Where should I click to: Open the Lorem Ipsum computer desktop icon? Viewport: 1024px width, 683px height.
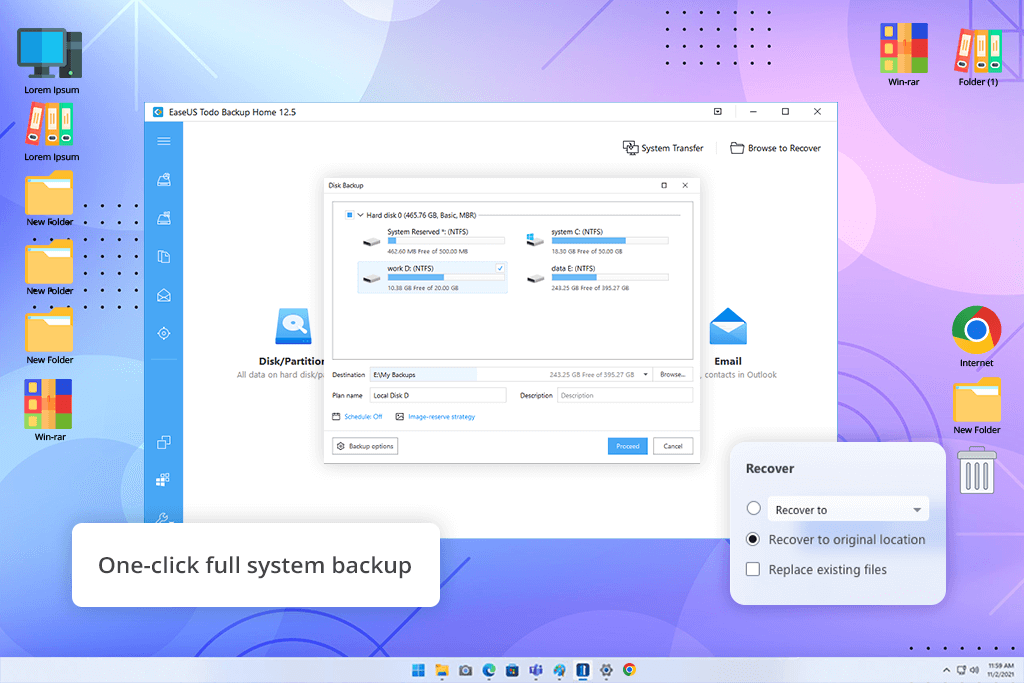[x=51, y=62]
